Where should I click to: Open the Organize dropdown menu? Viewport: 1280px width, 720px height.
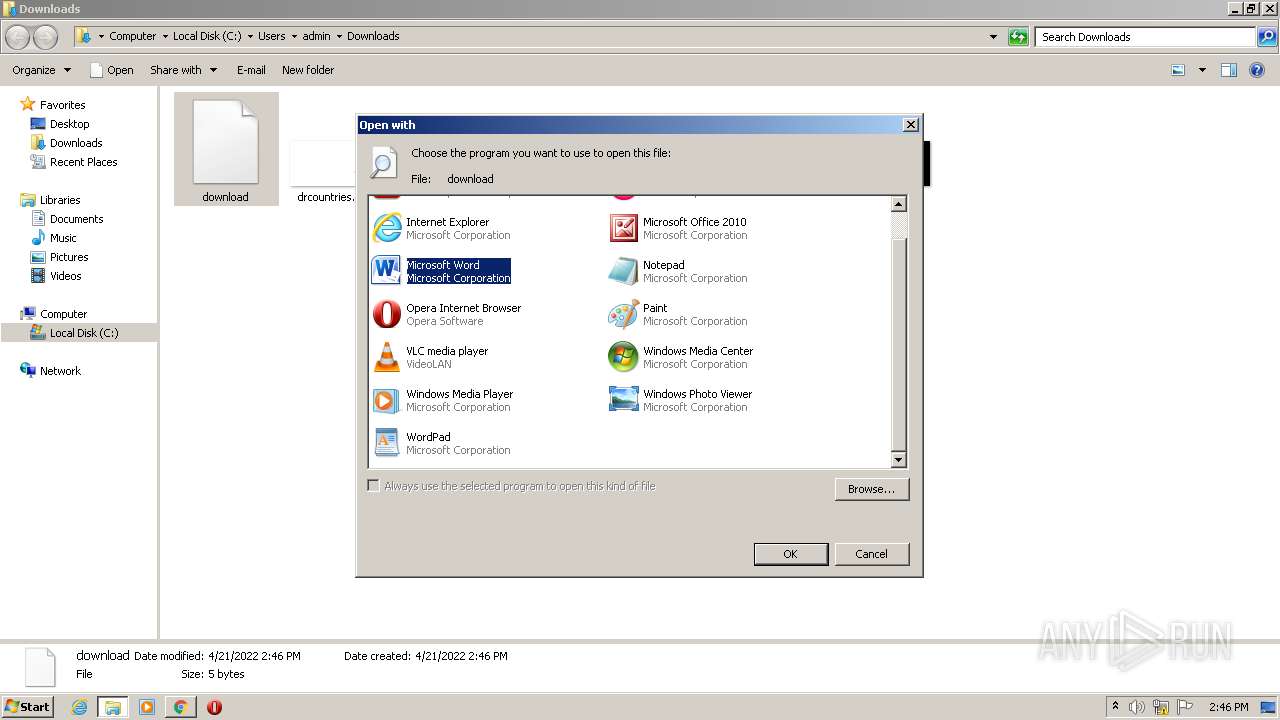[42, 70]
